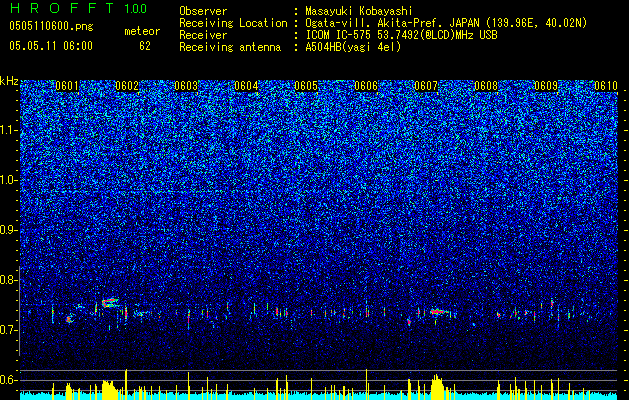Select the filename 0505110600.png

[51, 26]
